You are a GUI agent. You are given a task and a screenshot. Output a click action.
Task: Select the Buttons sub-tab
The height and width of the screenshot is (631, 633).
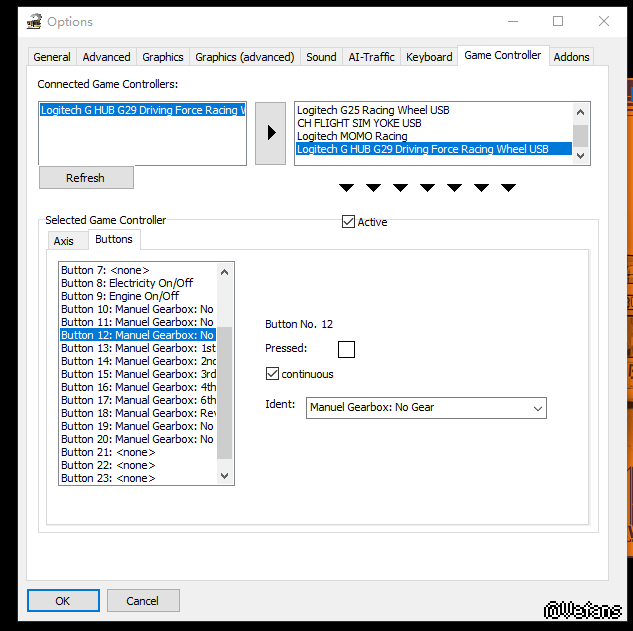tap(114, 239)
